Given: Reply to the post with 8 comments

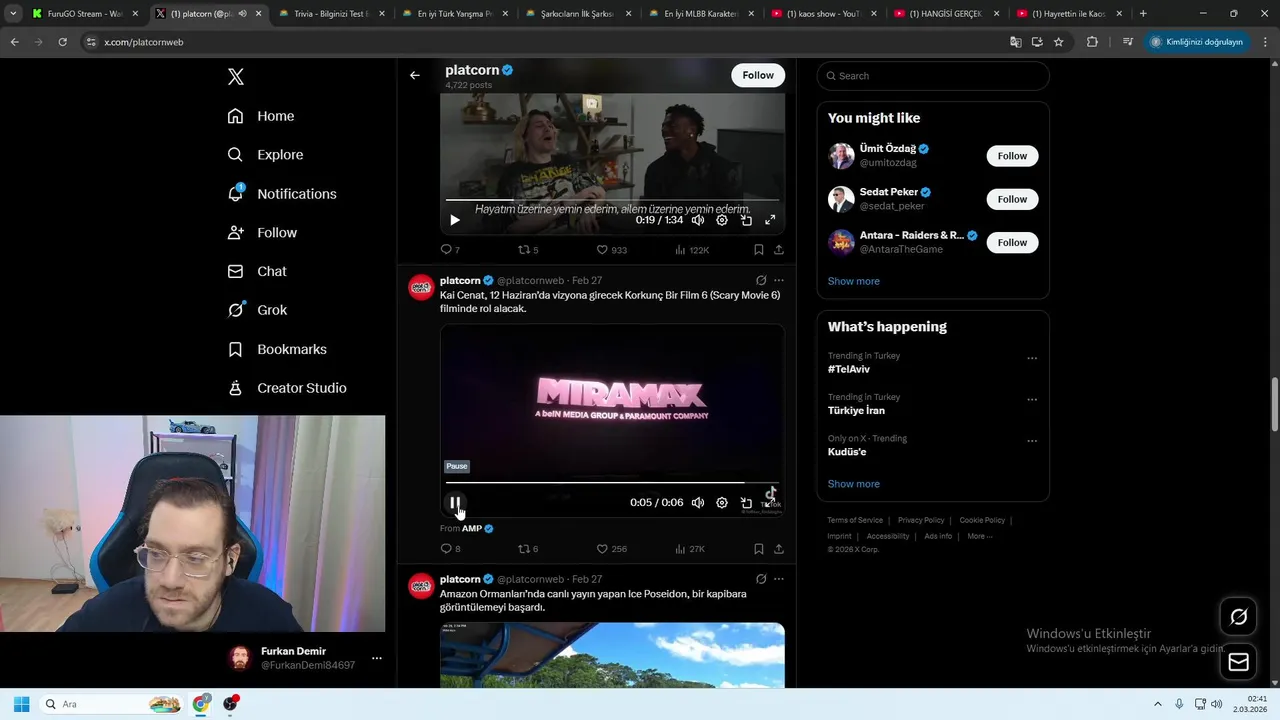Looking at the screenshot, I should click(x=450, y=549).
